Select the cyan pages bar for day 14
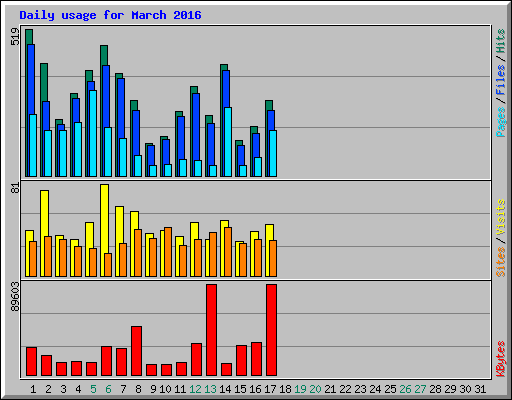 click(228, 142)
